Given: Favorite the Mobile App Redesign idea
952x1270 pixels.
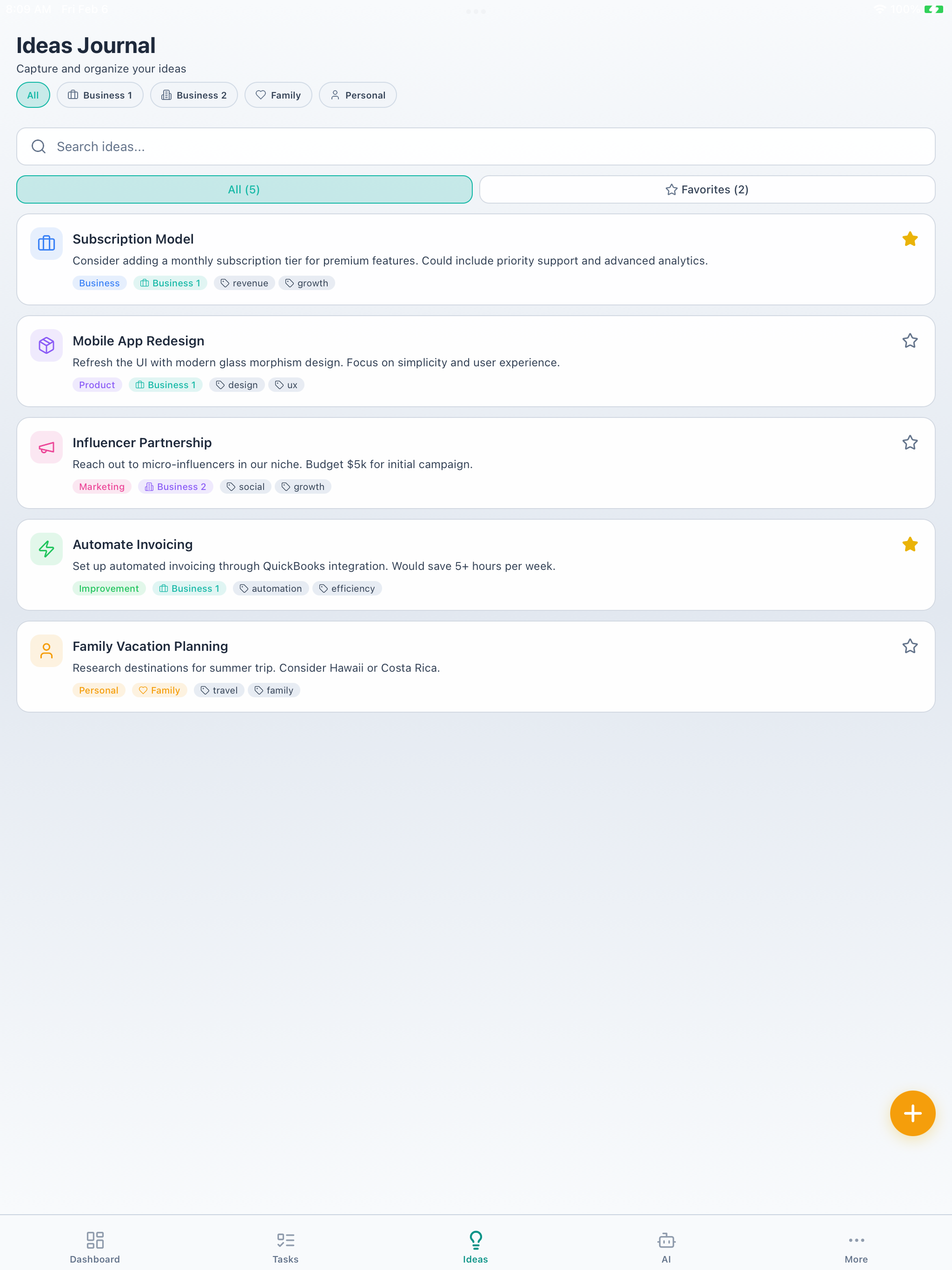Looking at the screenshot, I should click(x=910, y=340).
